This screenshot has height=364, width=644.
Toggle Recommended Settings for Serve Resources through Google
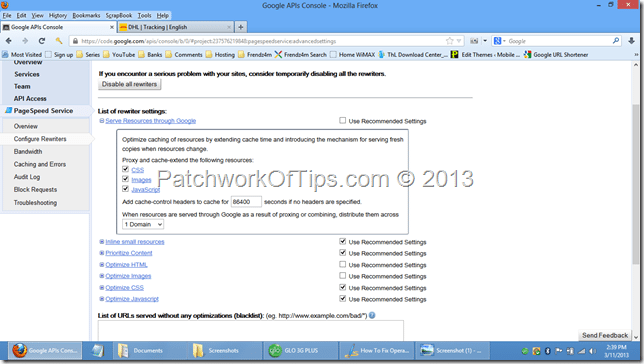pos(343,120)
